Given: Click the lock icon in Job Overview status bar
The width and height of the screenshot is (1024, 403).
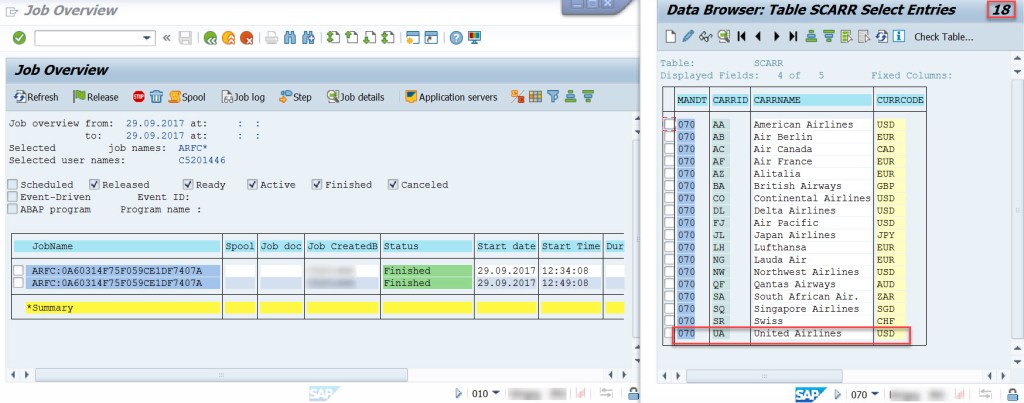Looking at the screenshot, I should tap(632, 394).
